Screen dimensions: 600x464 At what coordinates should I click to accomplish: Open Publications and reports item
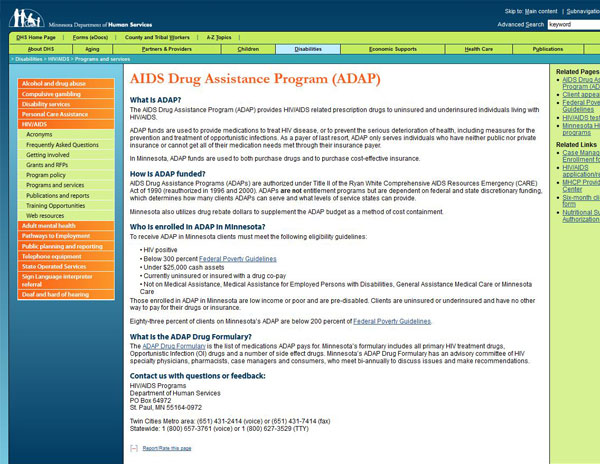tap(66, 195)
